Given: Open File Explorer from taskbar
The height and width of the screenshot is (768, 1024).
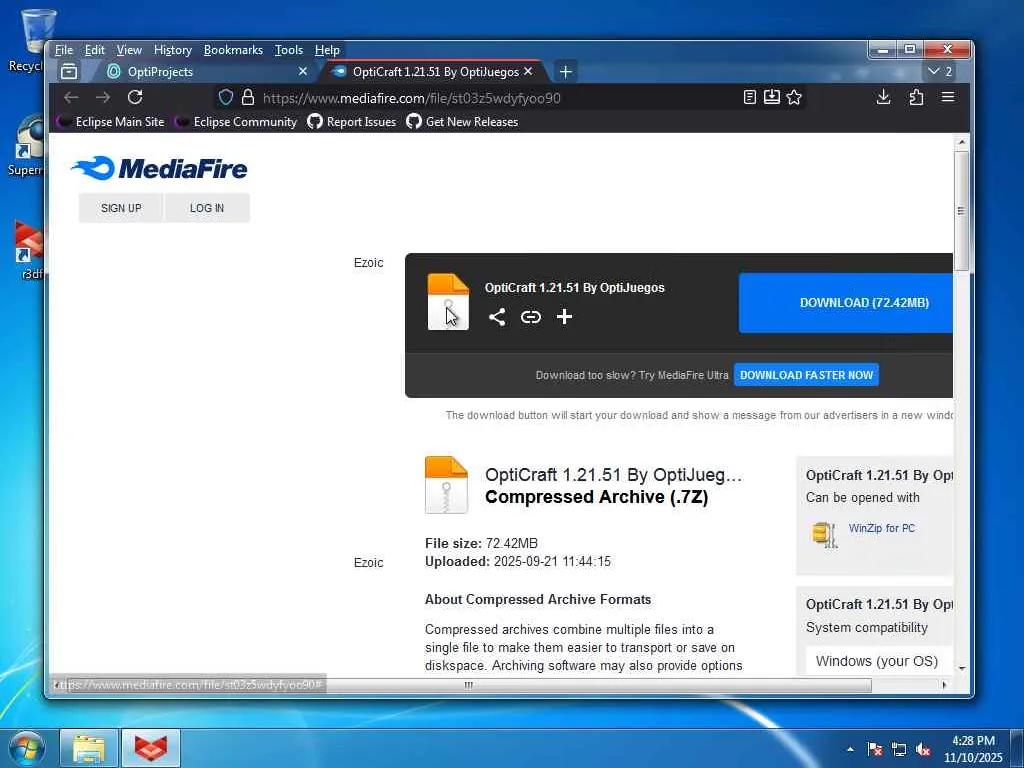Looking at the screenshot, I should click(x=89, y=748).
